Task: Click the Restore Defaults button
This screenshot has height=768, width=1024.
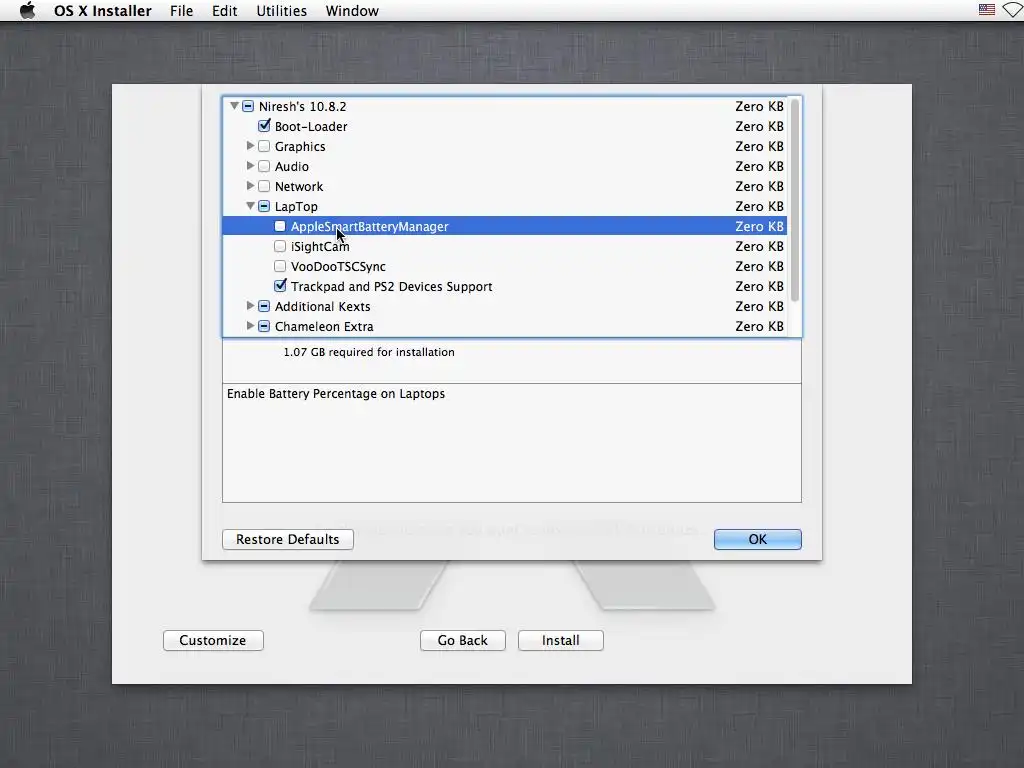Action: click(x=287, y=539)
